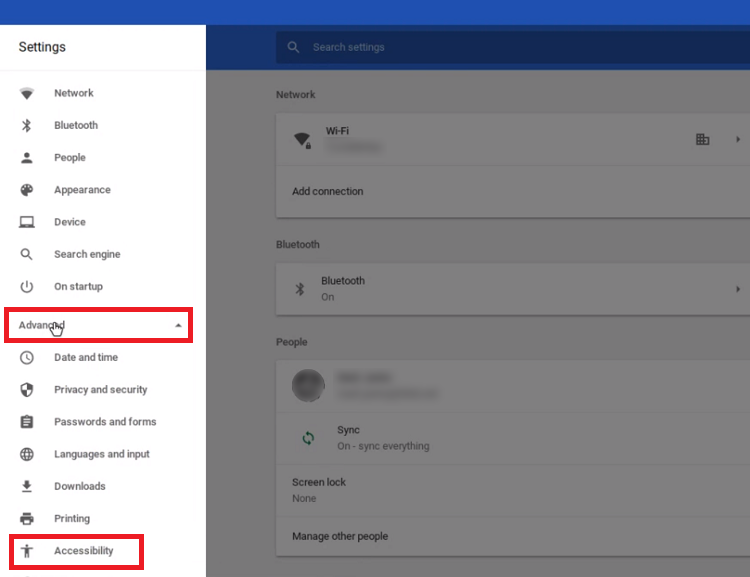Viewport: 750px width, 577px height.
Task: Click the Printing printer icon
Action: click(x=27, y=518)
